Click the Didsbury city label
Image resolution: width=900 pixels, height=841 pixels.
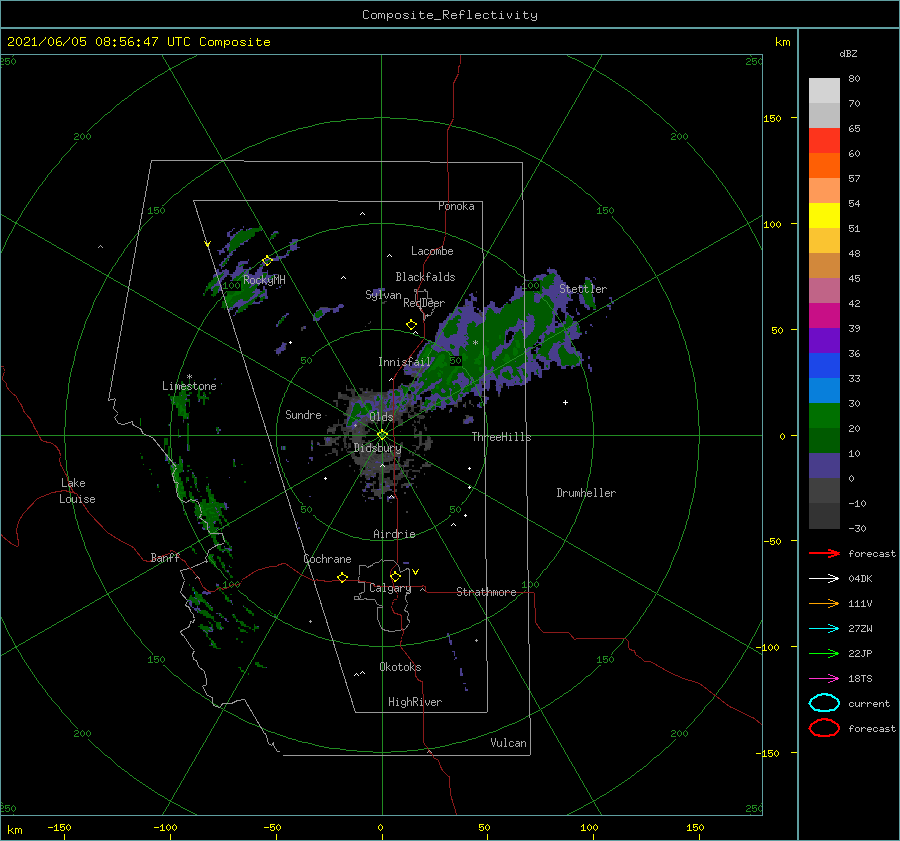[x=378, y=448]
